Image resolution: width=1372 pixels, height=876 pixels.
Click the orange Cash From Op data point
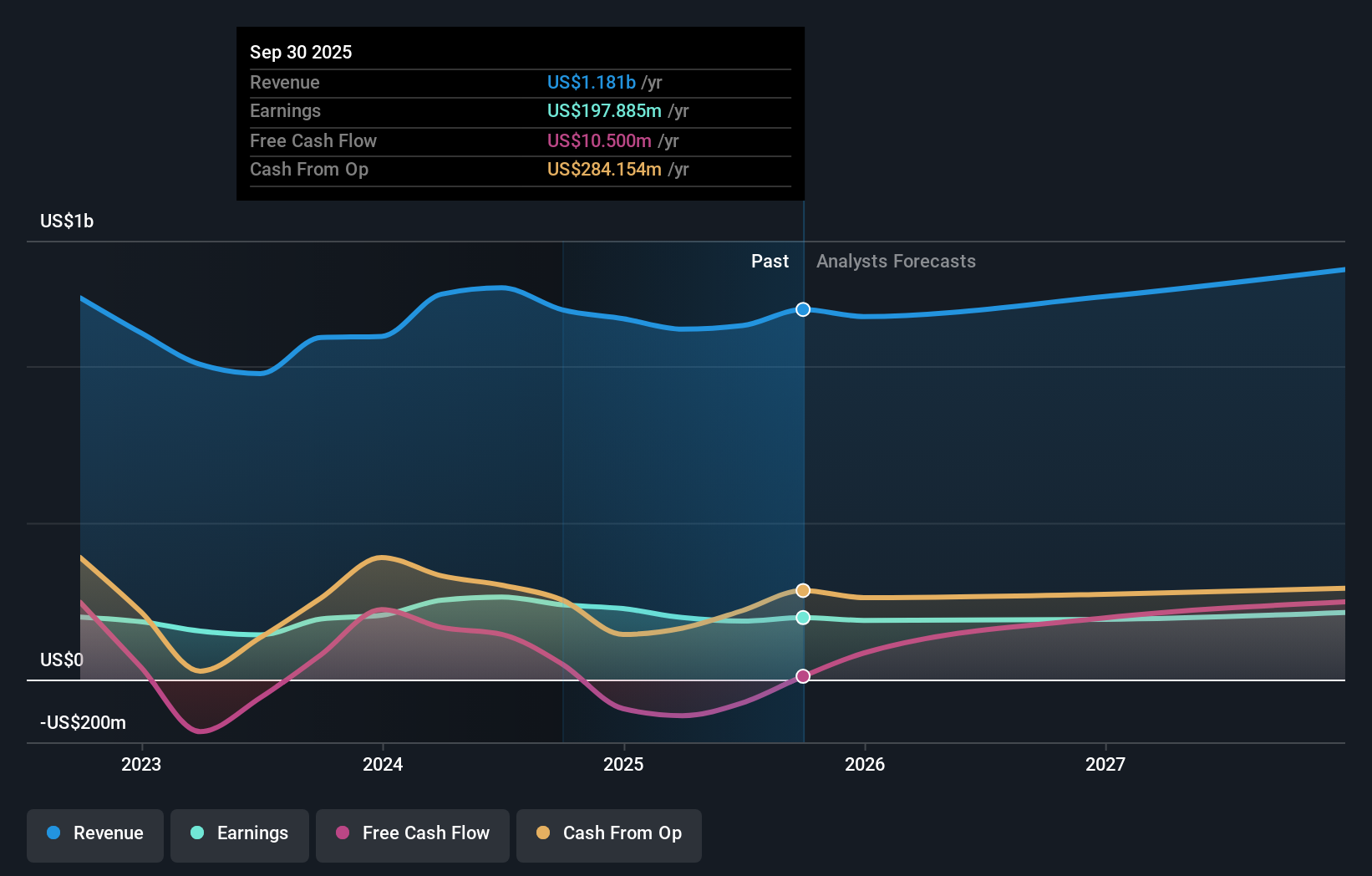(803, 590)
